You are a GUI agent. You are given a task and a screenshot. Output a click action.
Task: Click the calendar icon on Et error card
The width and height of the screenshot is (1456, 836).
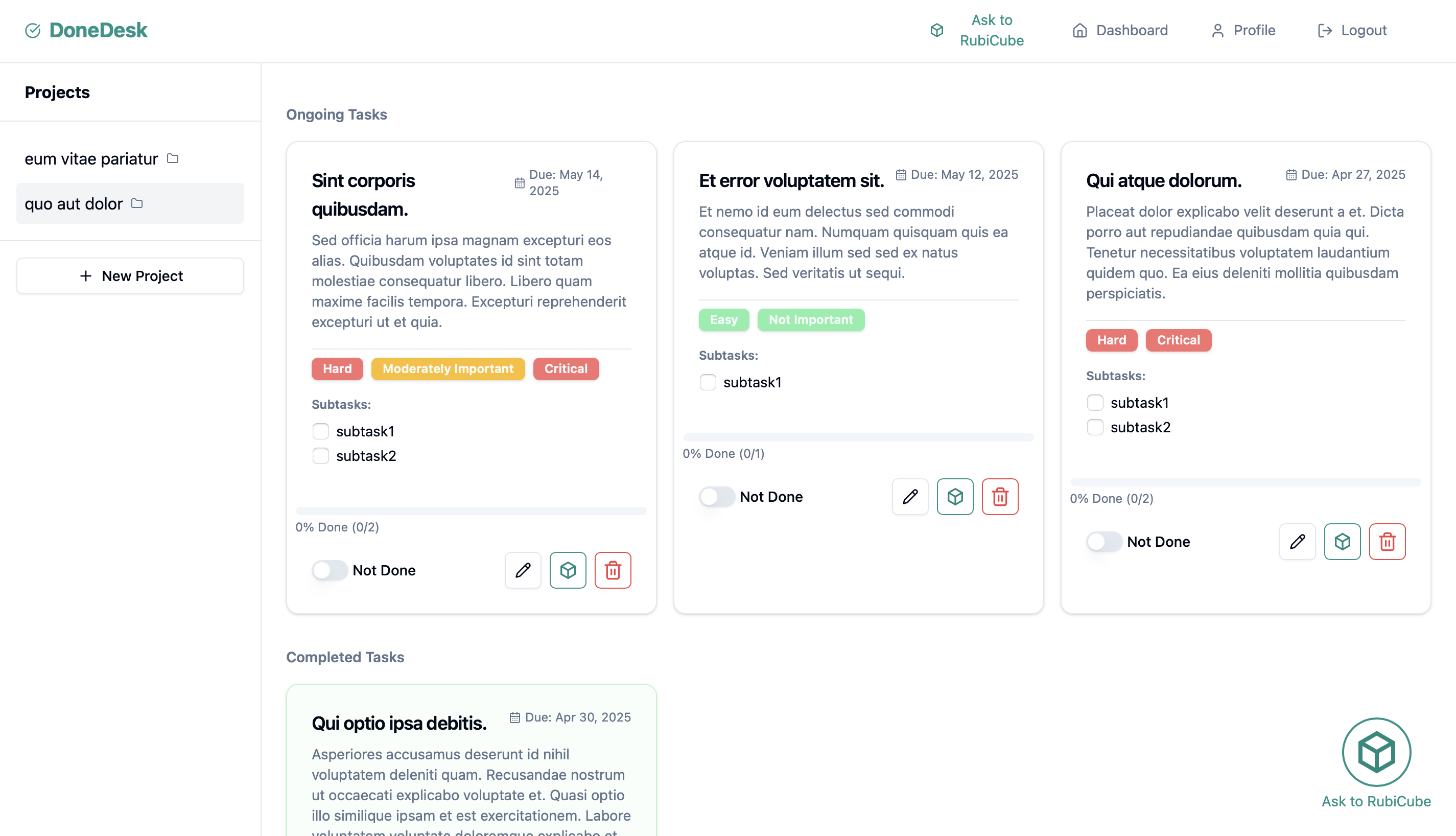tap(901, 175)
